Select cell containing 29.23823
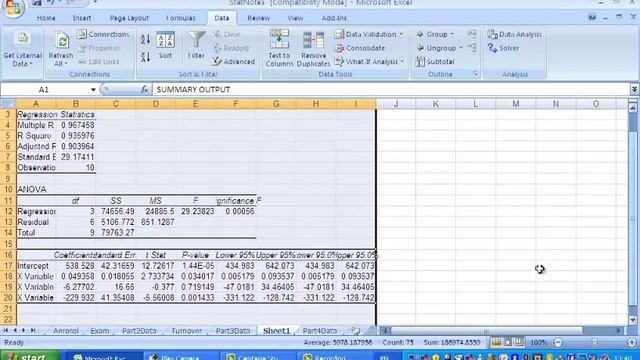640x360 pixels. pos(196,211)
